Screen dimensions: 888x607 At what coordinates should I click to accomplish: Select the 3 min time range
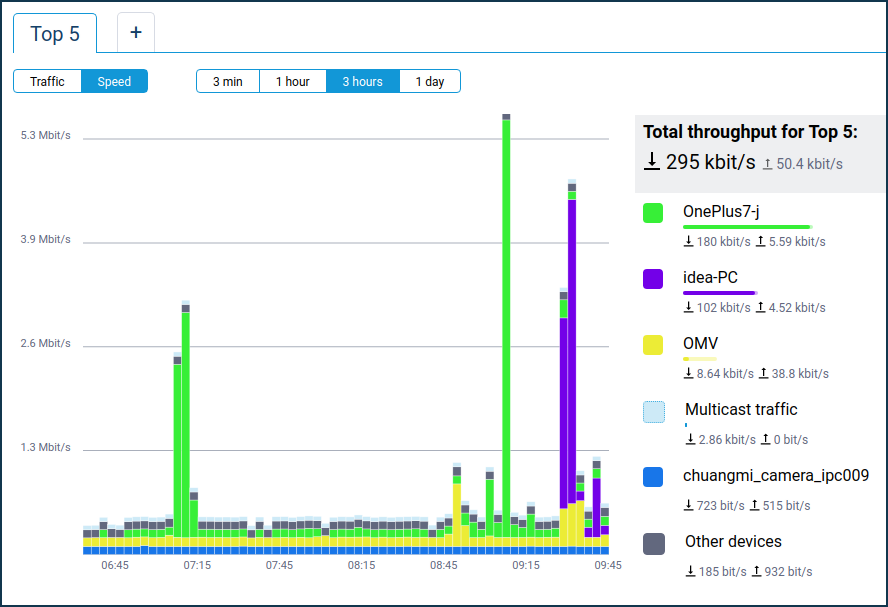228,81
